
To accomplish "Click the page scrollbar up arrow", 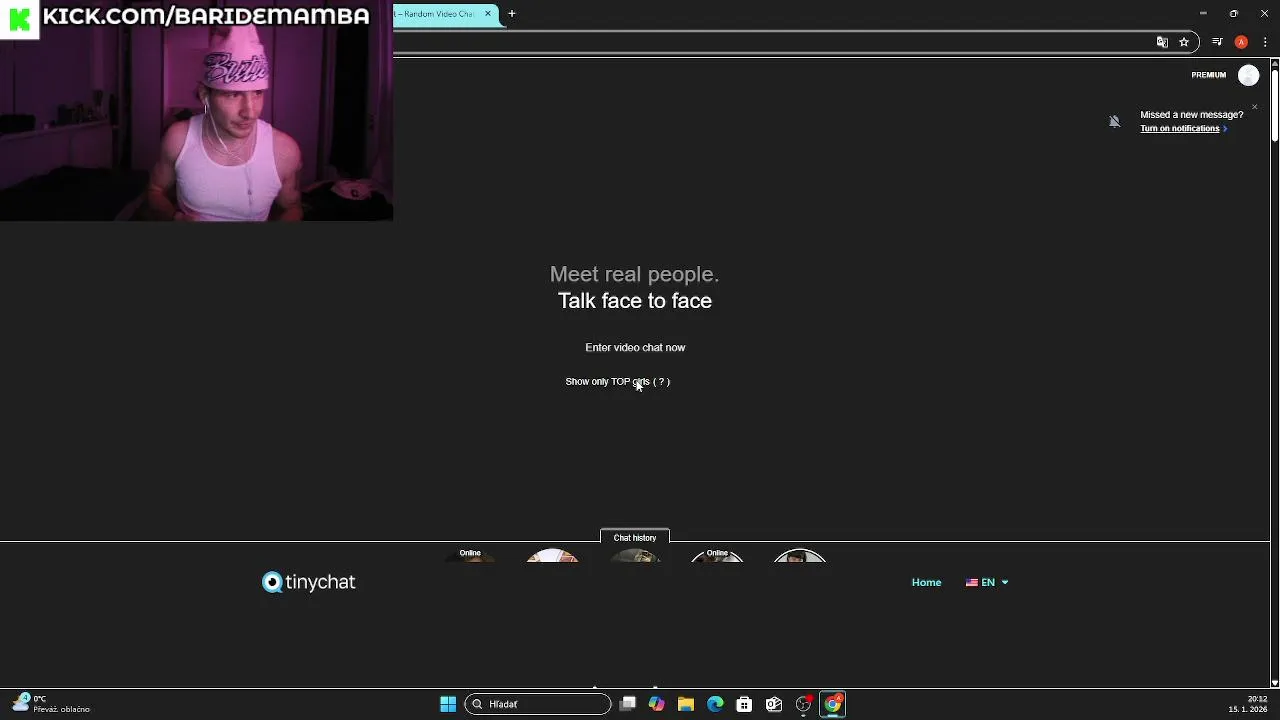I will pyautogui.click(x=1275, y=64).
